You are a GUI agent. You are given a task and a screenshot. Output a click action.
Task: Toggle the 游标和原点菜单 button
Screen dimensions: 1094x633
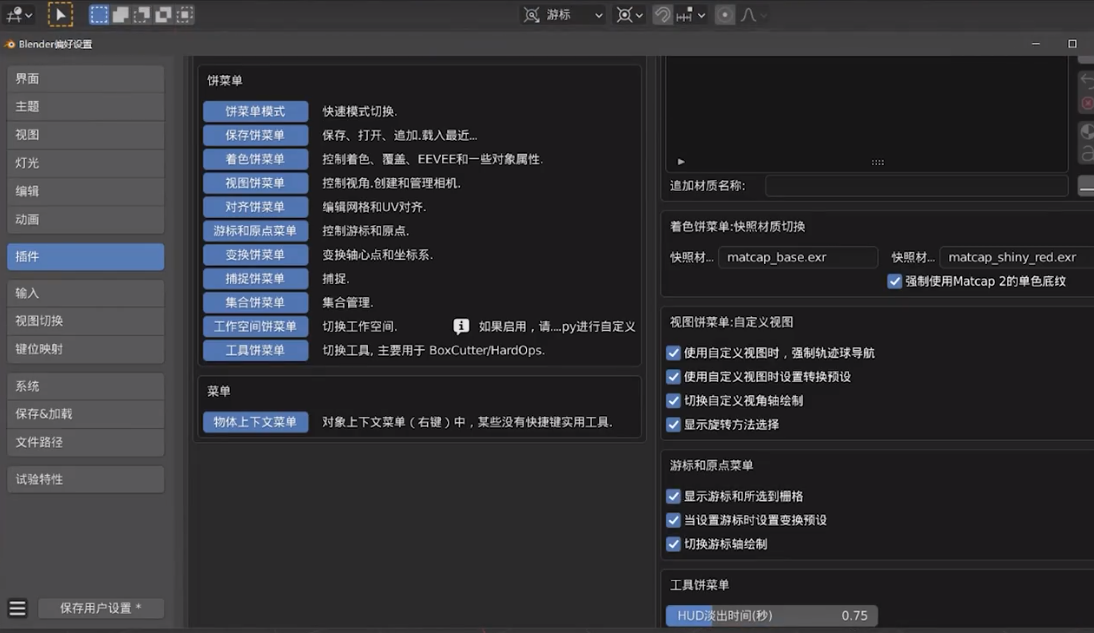pyautogui.click(x=255, y=230)
